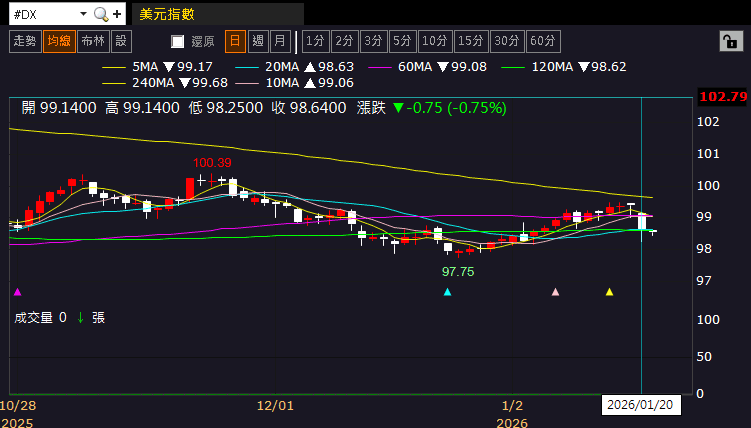Image resolution: width=751 pixels, height=428 pixels.
Task: Open the 設 settings button
Action: (121, 41)
